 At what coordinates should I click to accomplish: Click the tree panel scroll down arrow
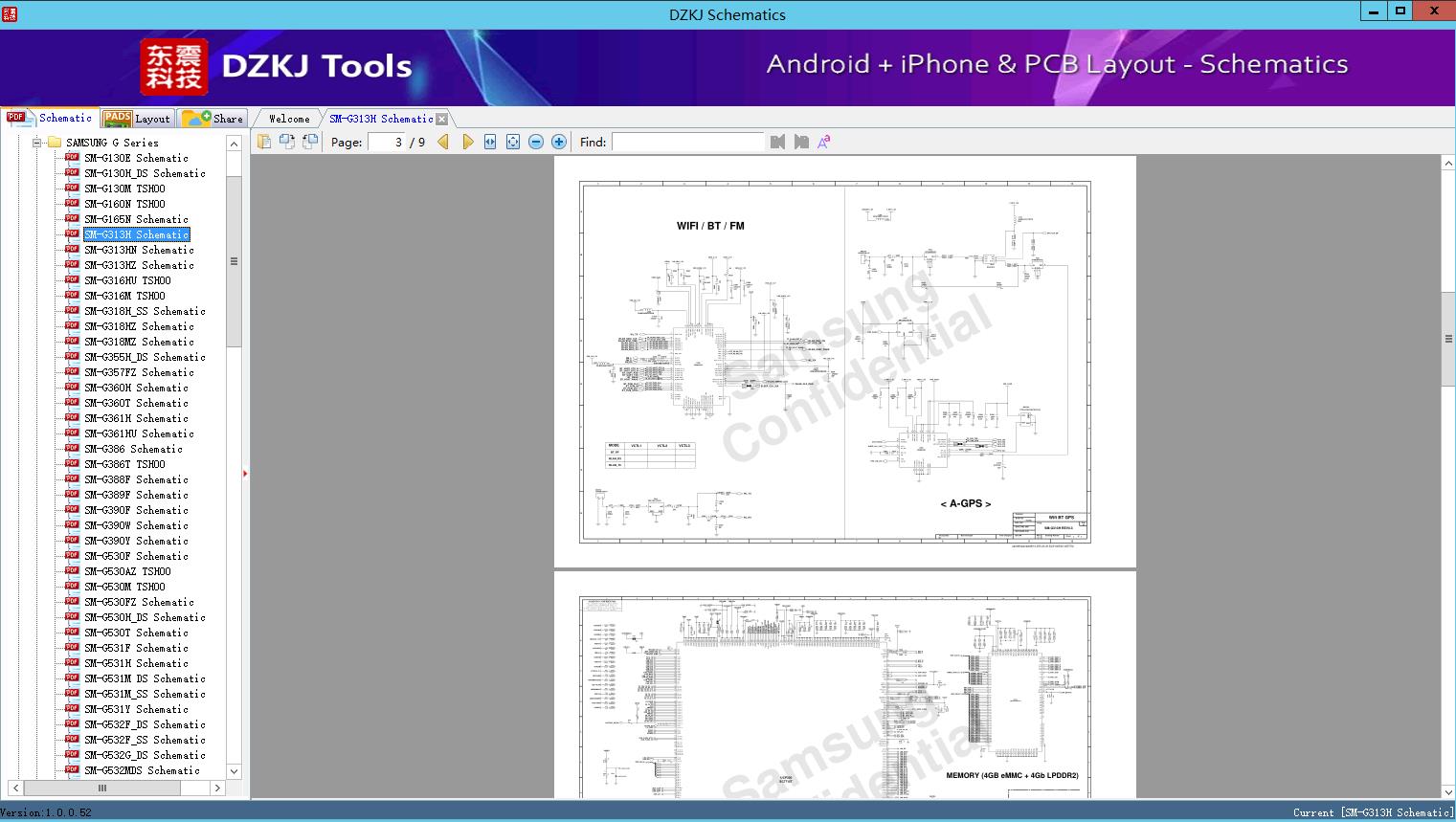pos(234,771)
